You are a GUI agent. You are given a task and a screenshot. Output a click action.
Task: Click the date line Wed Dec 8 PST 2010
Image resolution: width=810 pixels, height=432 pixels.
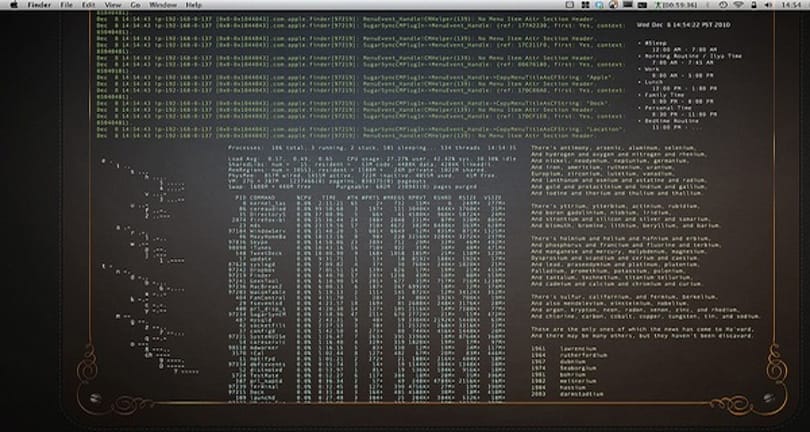(x=683, y=24)
